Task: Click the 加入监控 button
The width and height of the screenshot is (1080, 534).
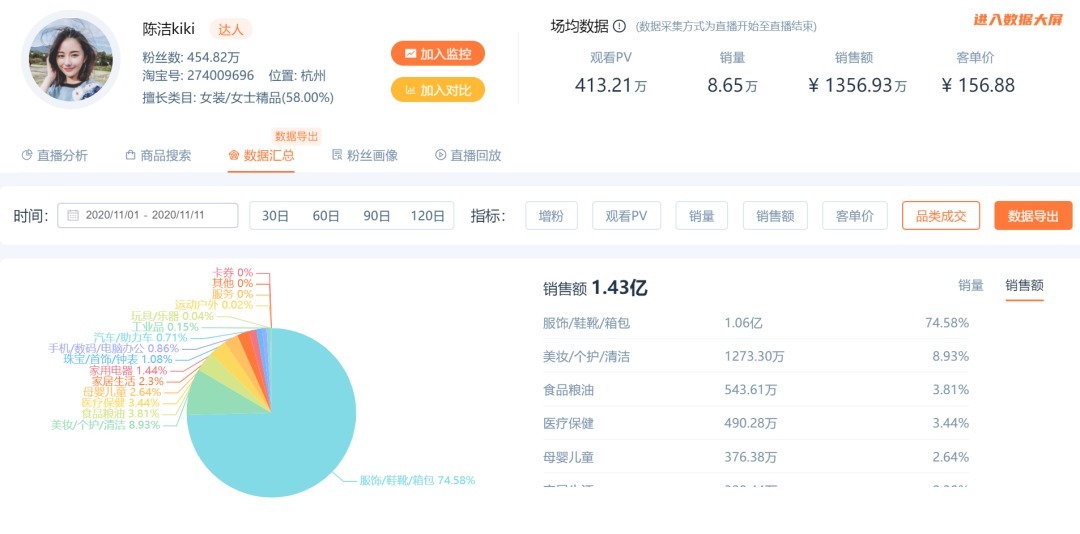Action: click(438, 54)
